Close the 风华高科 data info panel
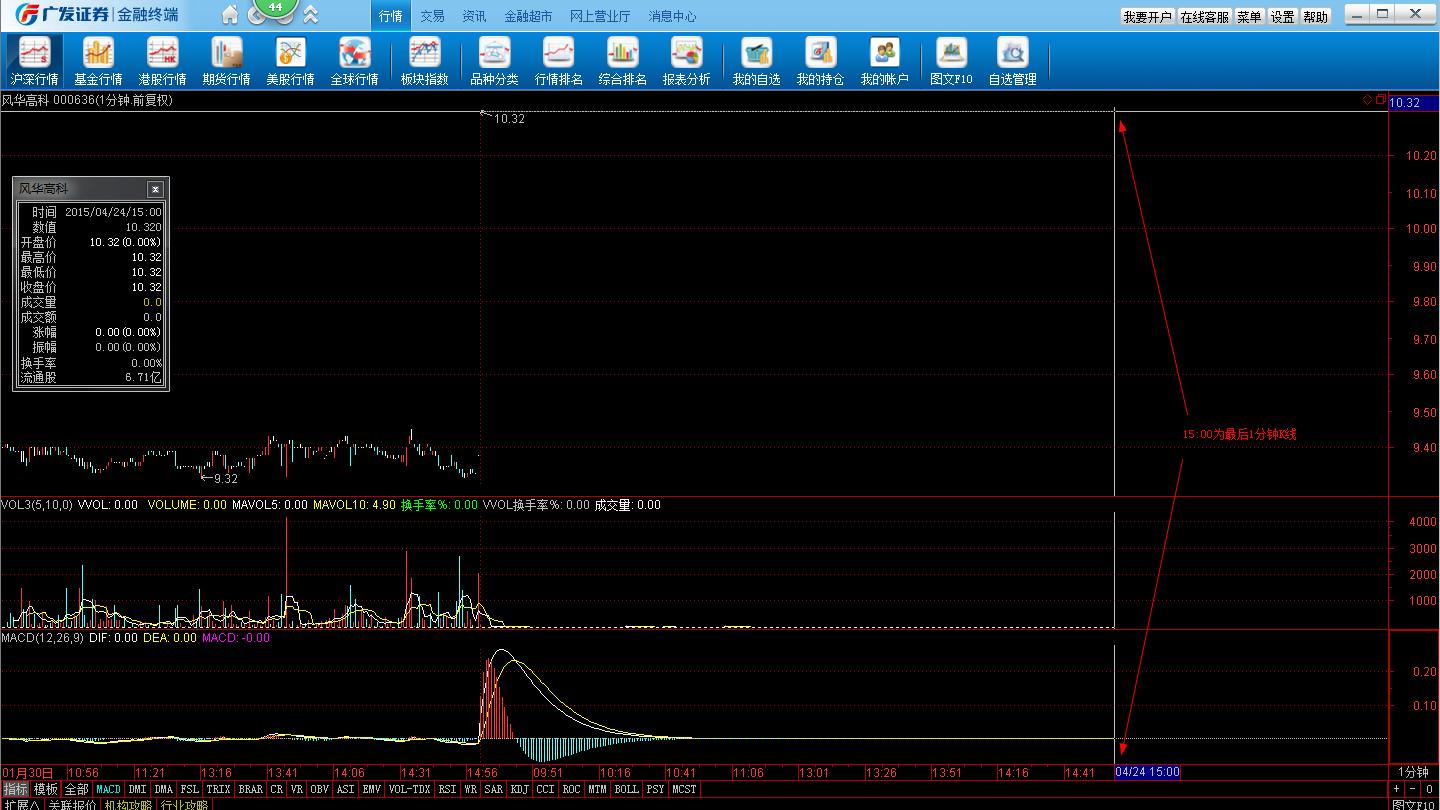The height and width of the screenshot is (810, 1440). [155, 189]
